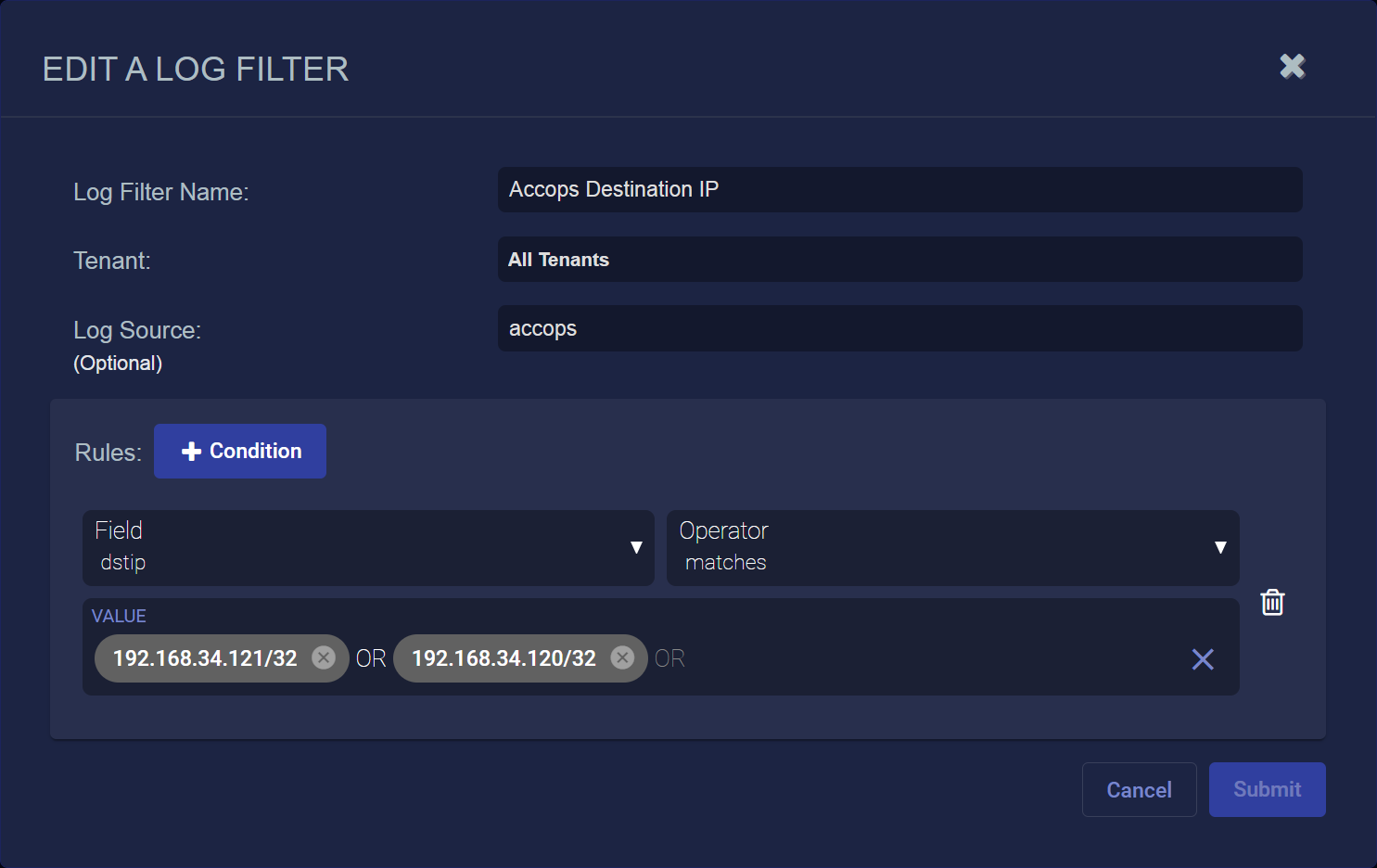Open the All Tenants selector

899,260
